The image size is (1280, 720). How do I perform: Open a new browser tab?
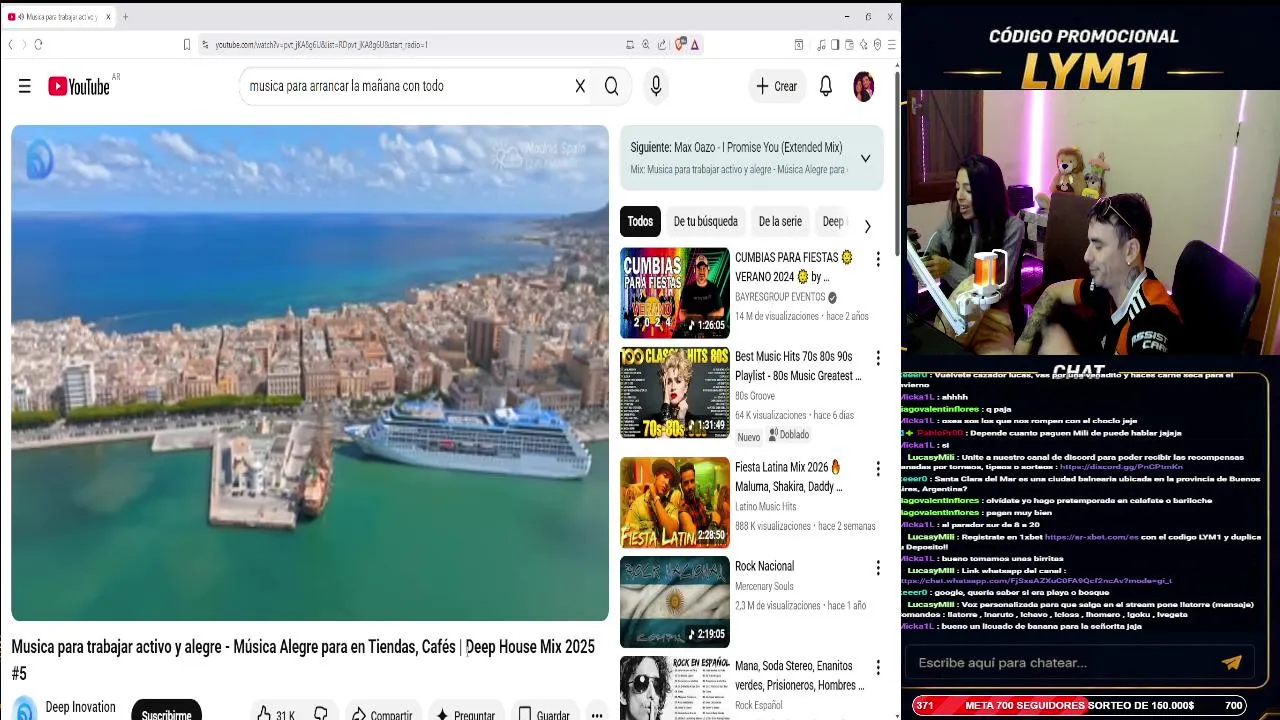tap(125, 17)
